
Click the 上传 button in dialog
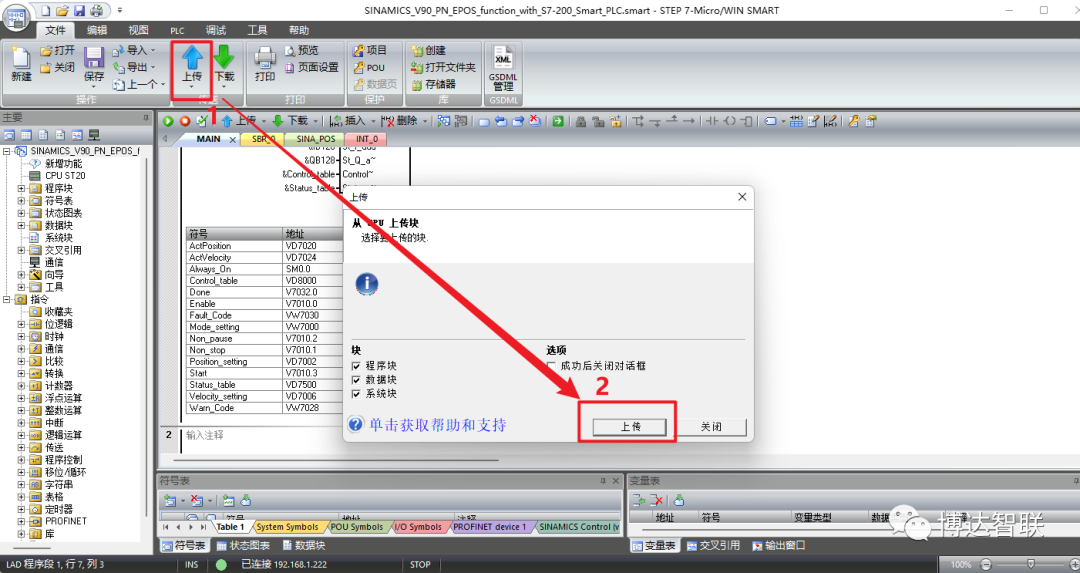(630, 426)
